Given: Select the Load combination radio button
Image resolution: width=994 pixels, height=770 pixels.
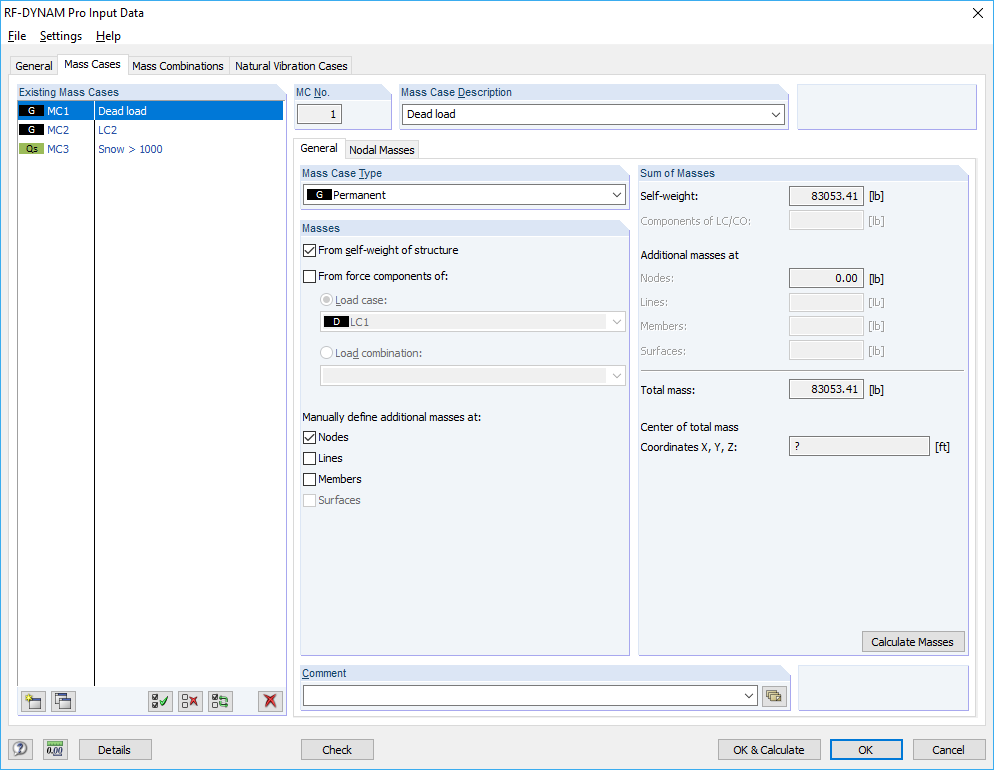Looking at the screenshot, I should click(326, 352).
